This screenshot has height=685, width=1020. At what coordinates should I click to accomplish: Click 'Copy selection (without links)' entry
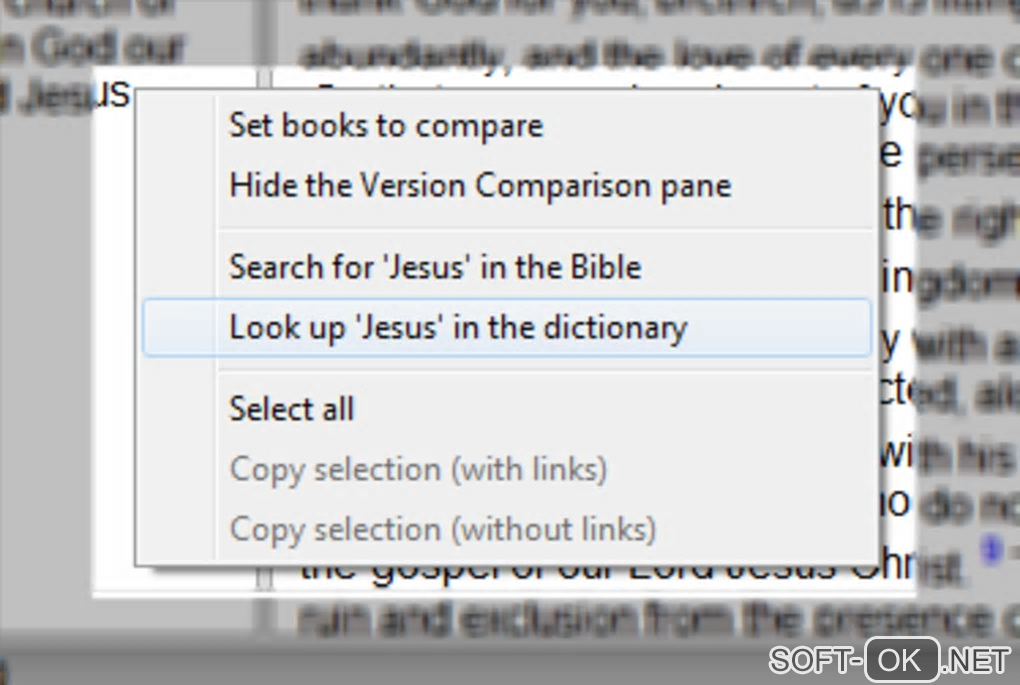tap(442, 529)
